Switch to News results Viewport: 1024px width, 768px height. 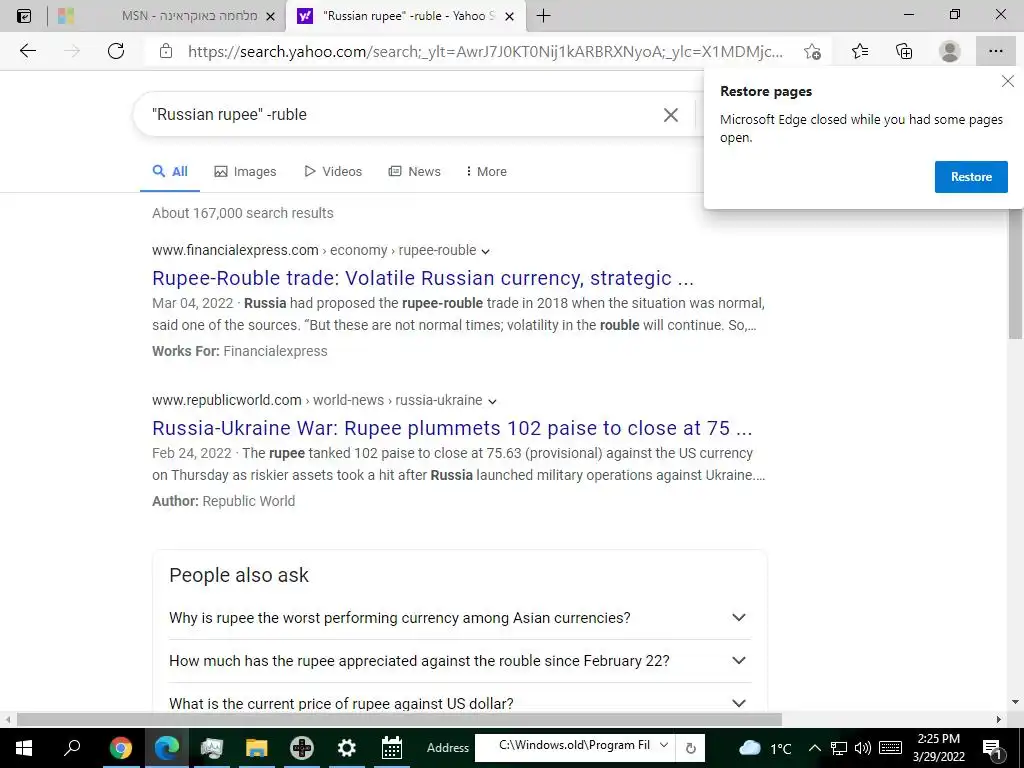click(x=415, y=172)
